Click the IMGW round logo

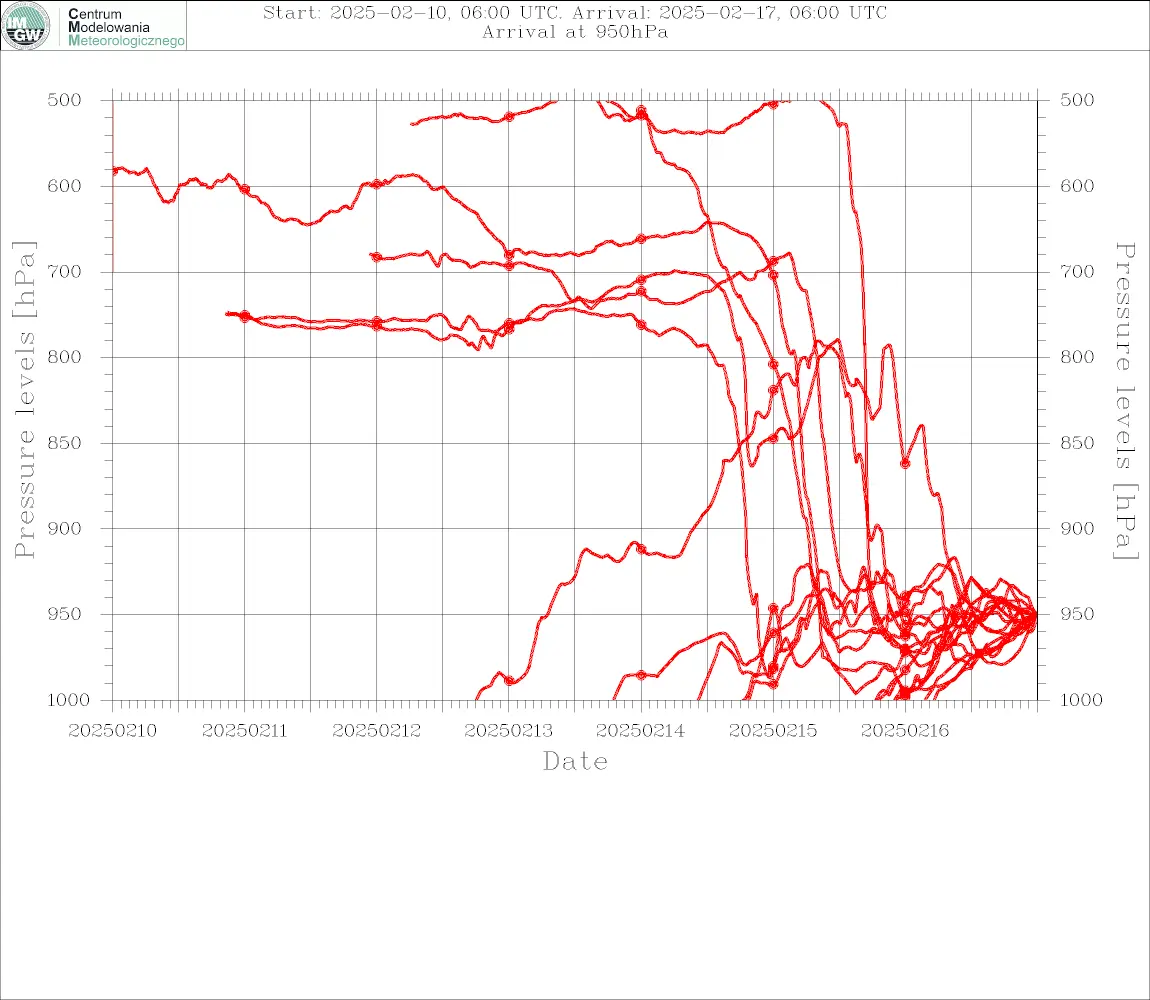[26, 26]
